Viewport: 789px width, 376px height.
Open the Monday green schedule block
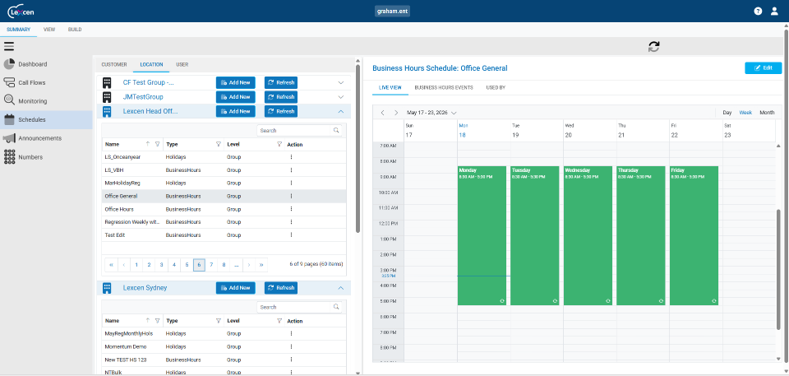(x=482, y=236)
